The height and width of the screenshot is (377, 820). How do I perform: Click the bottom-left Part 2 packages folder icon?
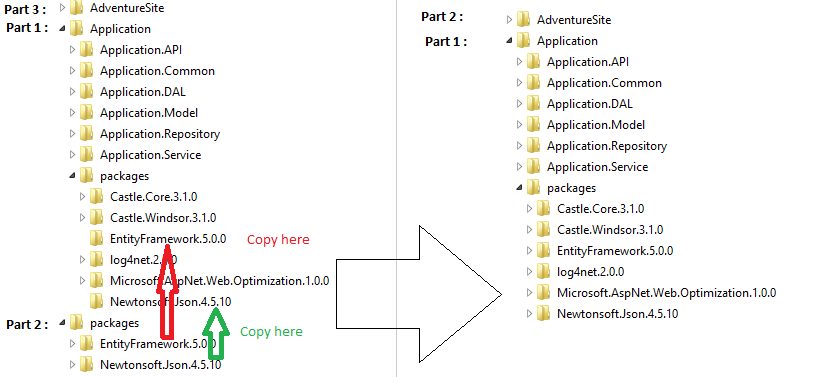tap(76, 323)
